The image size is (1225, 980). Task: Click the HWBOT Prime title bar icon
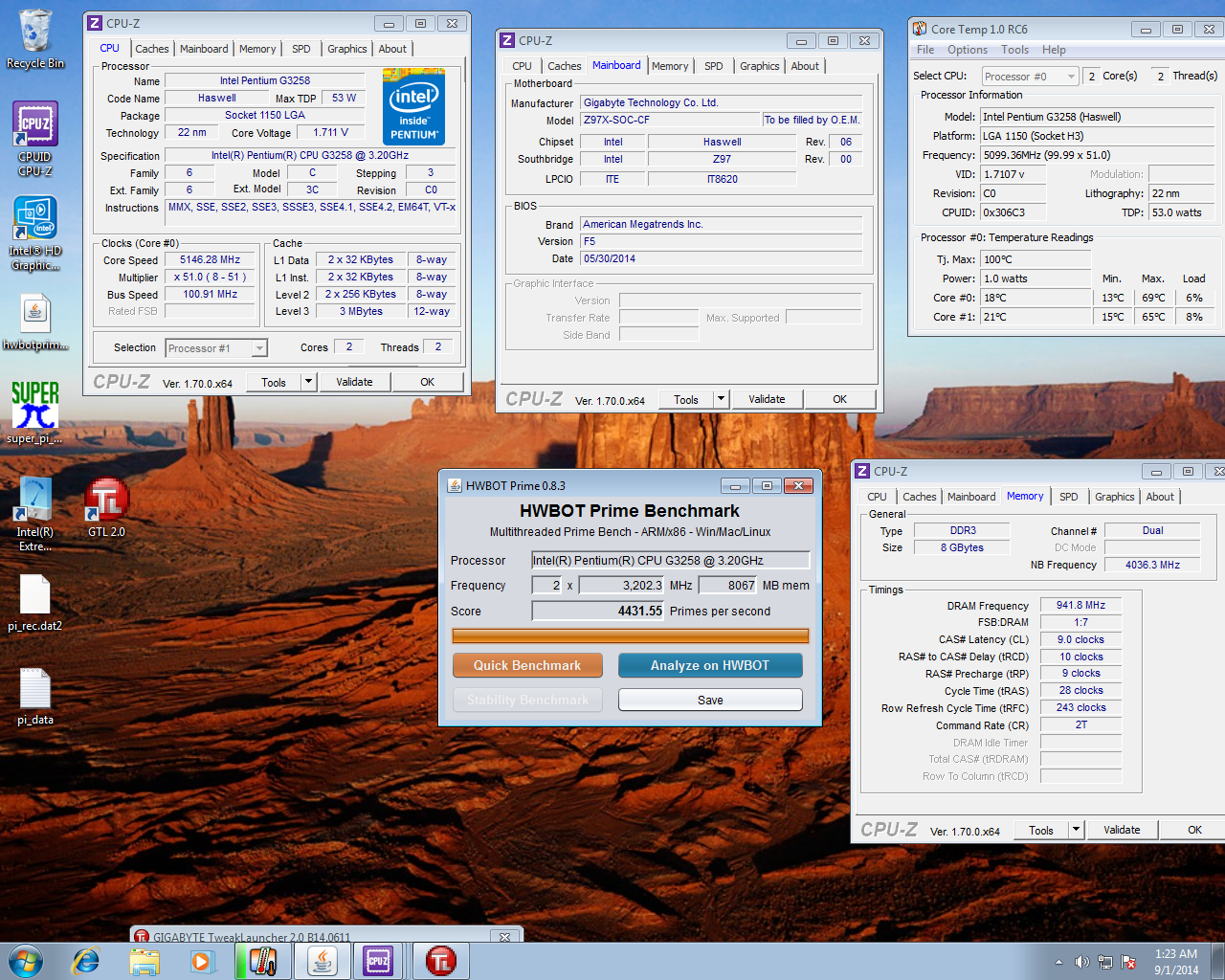coord(455,485)
